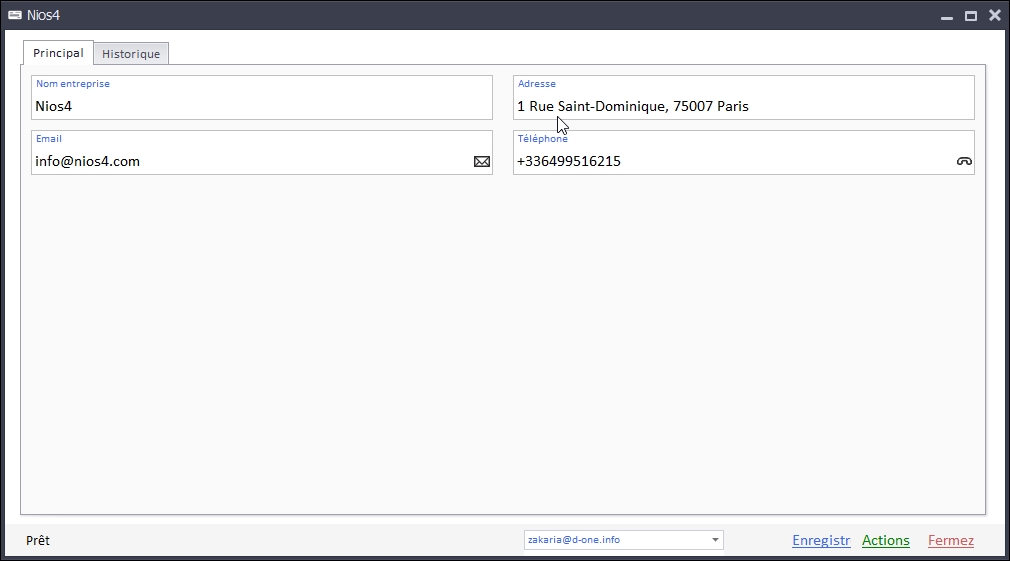Click the Nios4 app icon in title bar
1010x561 pixels.
click(15, 15)
